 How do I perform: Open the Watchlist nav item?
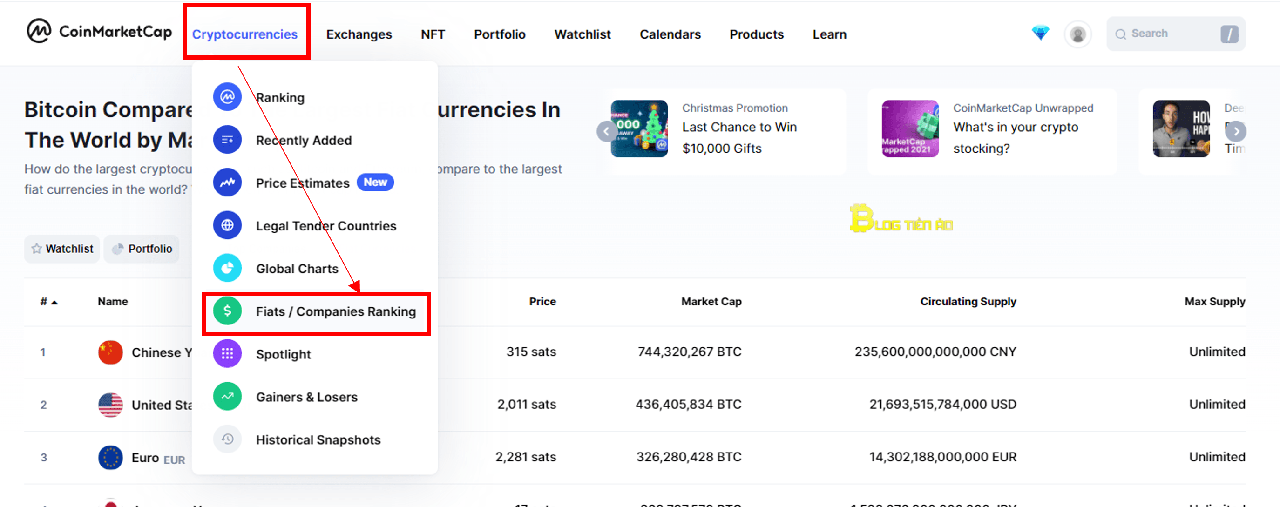tap(583, 34)
